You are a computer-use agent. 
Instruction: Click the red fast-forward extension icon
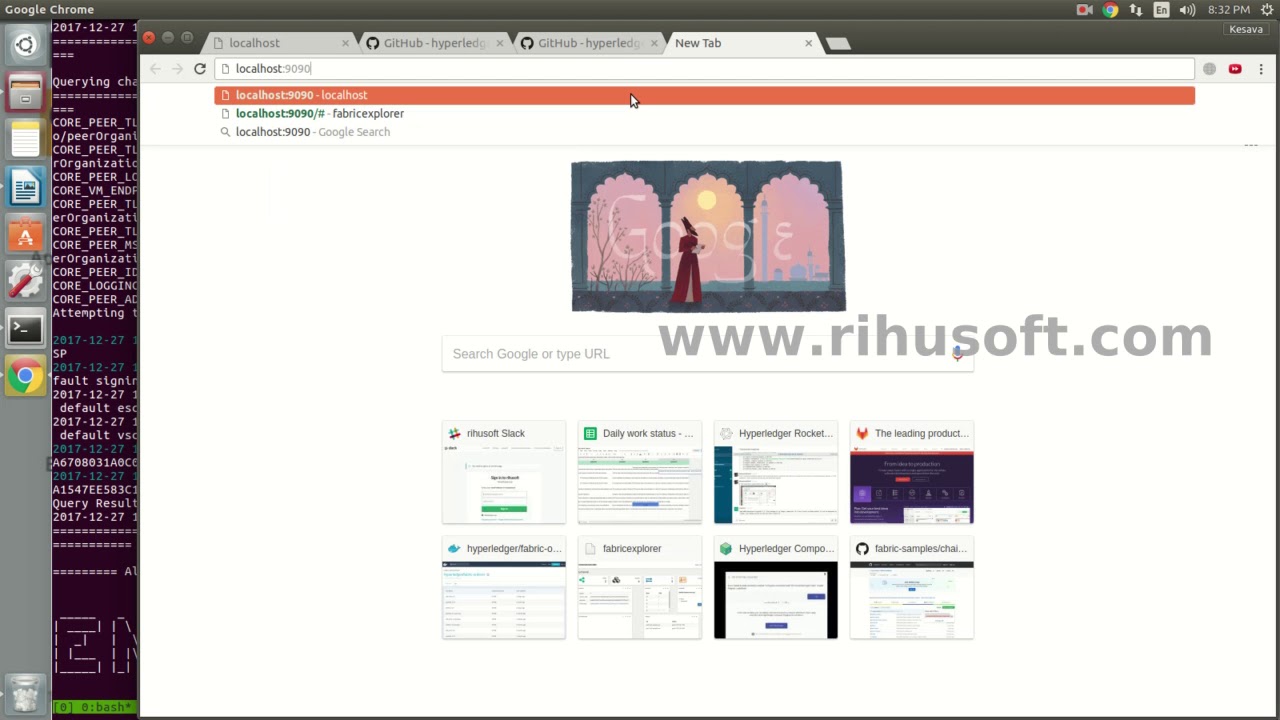pyautogui.click(x=1235, y=69)
